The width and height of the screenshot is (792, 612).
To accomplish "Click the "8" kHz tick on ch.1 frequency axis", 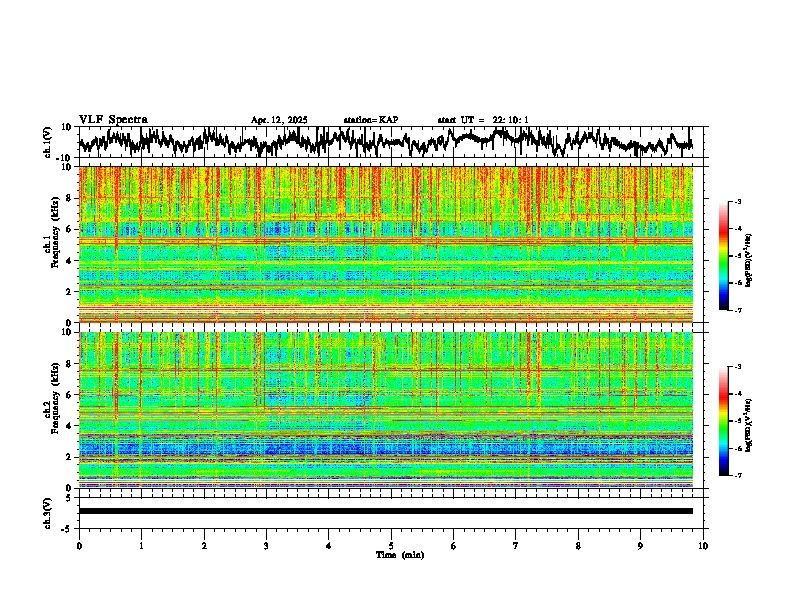I will 70,198.
